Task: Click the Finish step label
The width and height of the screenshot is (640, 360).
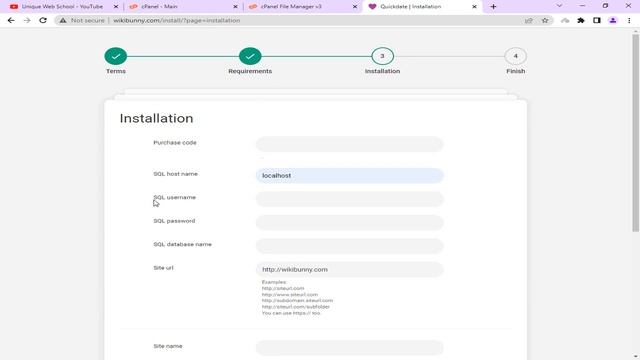Action: [516, 71]
